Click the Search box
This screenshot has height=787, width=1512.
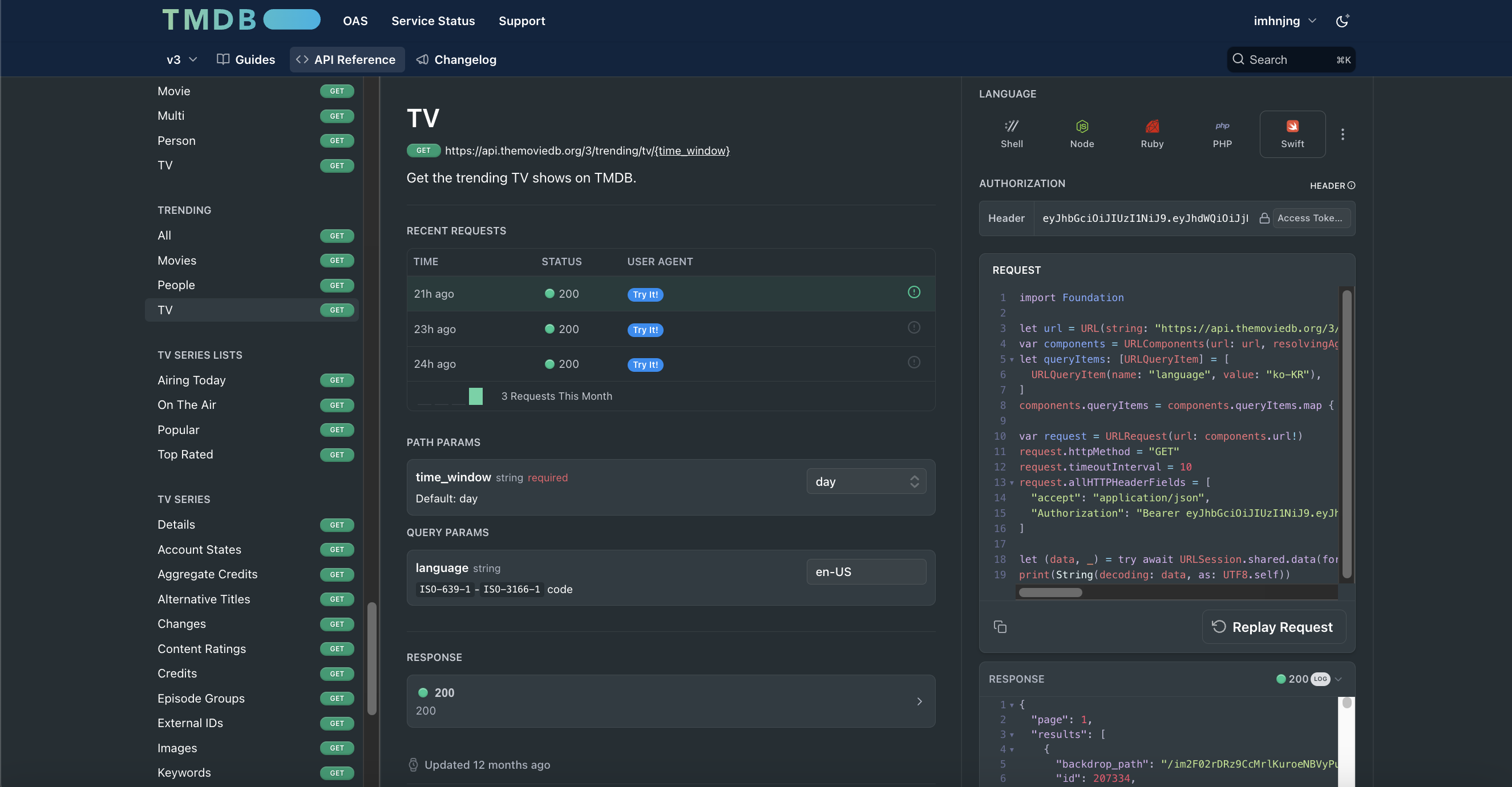pyautogui.click(x=1291, y=59)
